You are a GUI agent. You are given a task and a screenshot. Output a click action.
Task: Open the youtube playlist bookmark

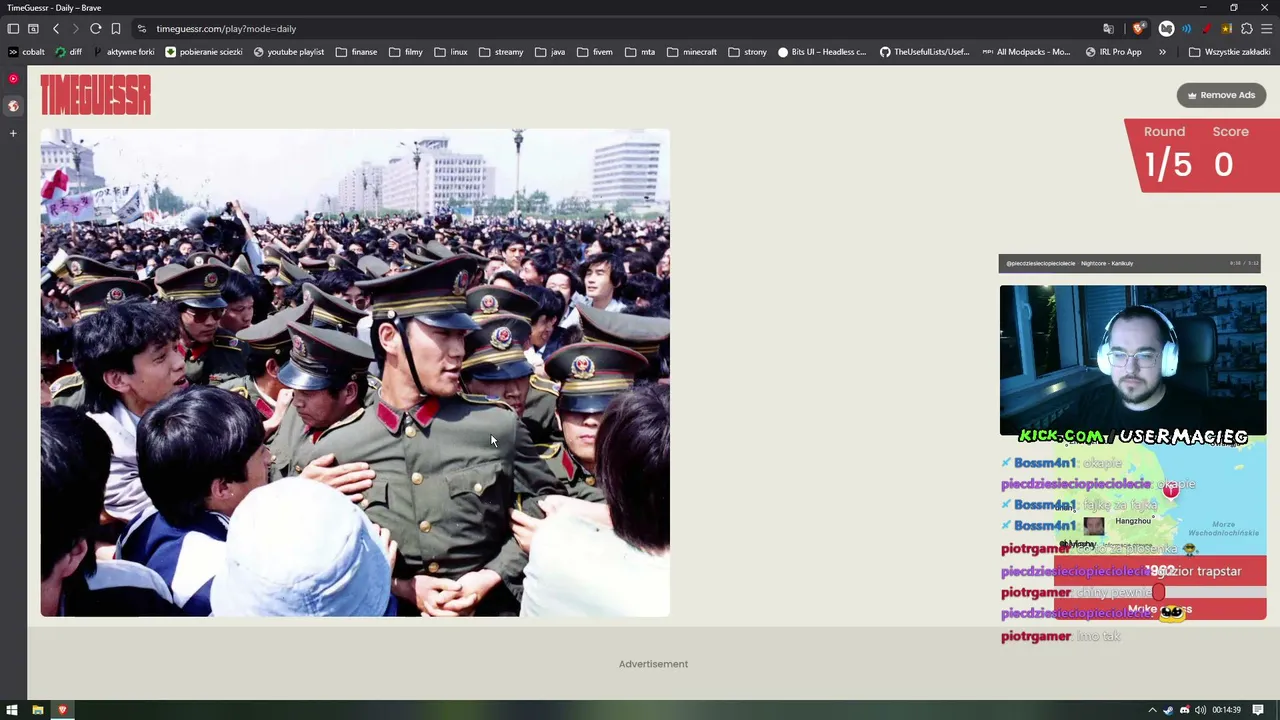(289, 52)
